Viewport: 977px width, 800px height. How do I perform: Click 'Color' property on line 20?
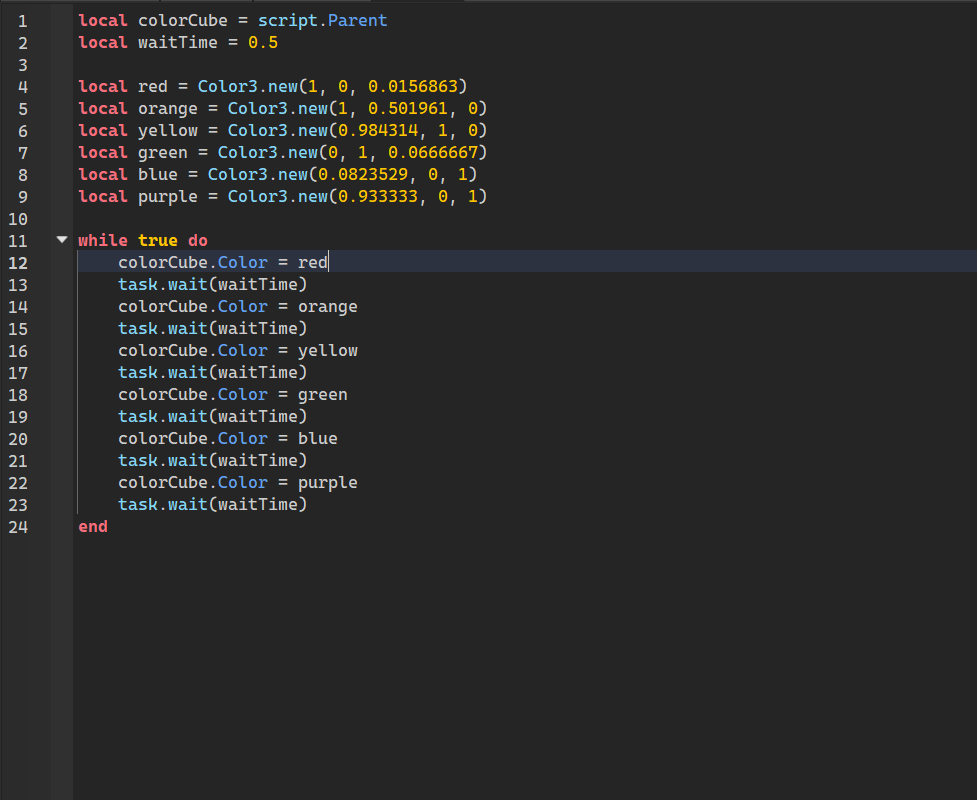(x=242, y=439)
